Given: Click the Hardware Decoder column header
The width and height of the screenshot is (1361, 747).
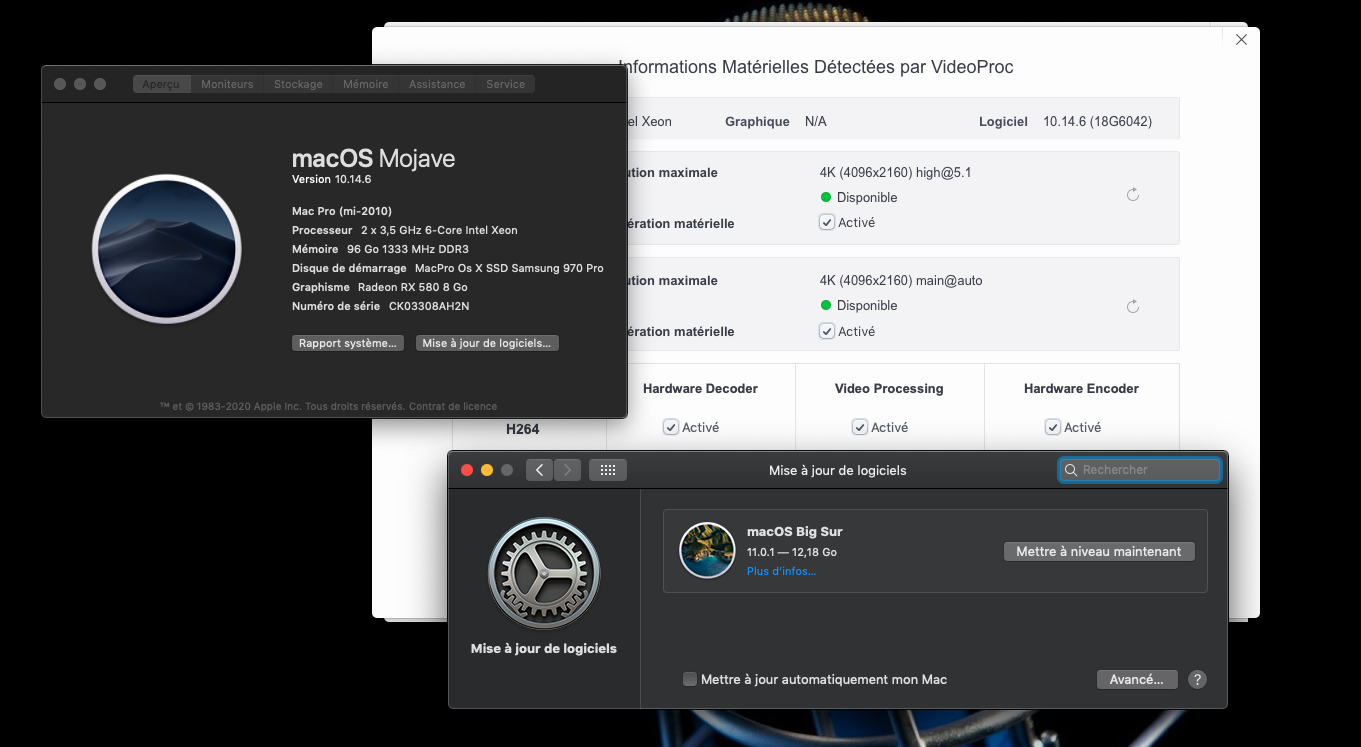Looking at the screenshot, I should [700, 388].
